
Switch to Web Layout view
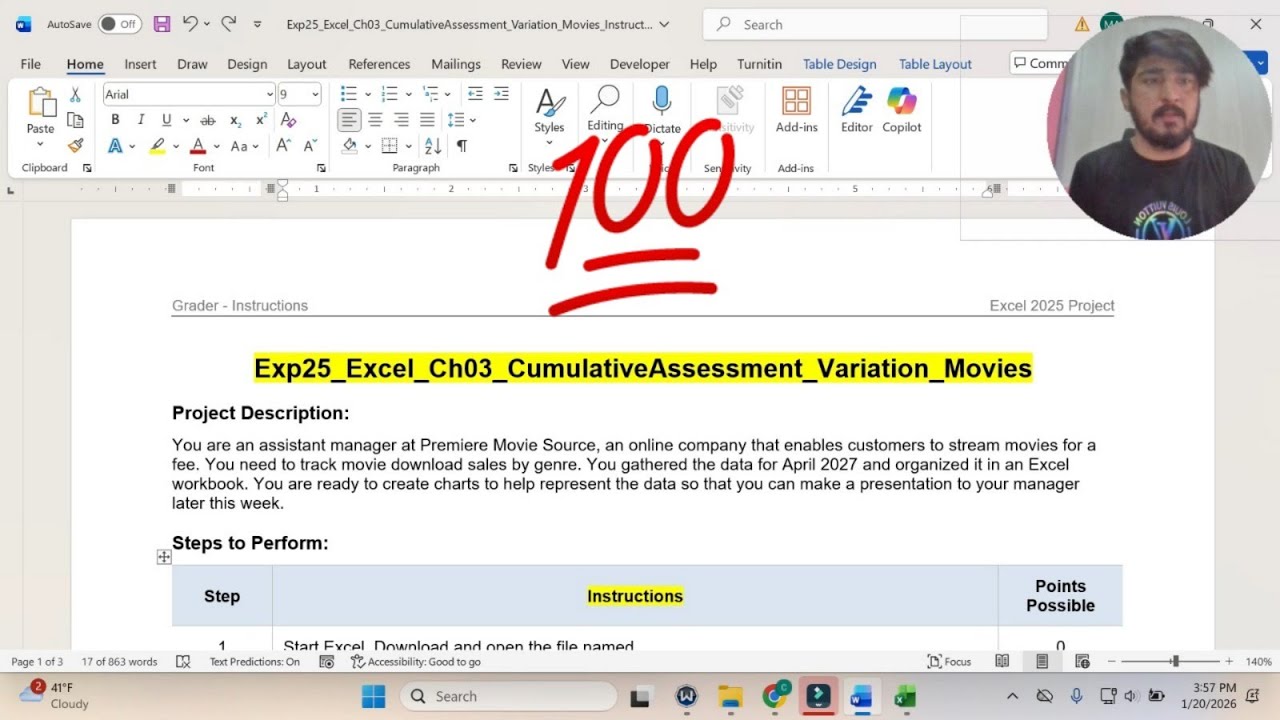(1082, 662)
